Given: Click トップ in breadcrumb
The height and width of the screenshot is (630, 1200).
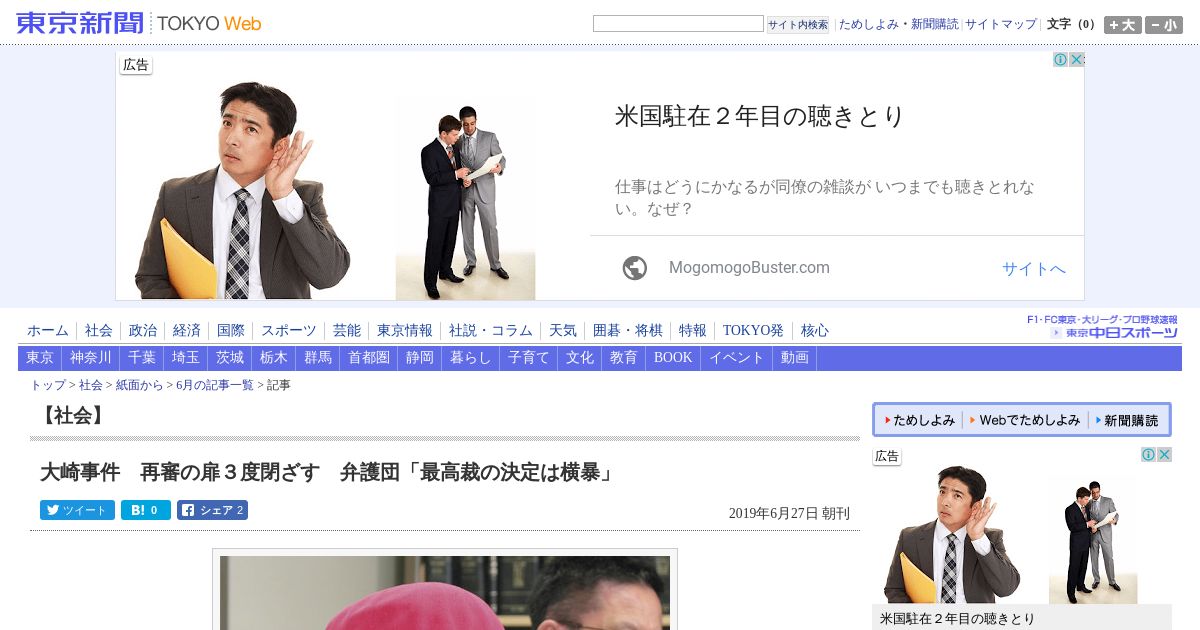Looking at the screenshot, I should tap(48, 385).
